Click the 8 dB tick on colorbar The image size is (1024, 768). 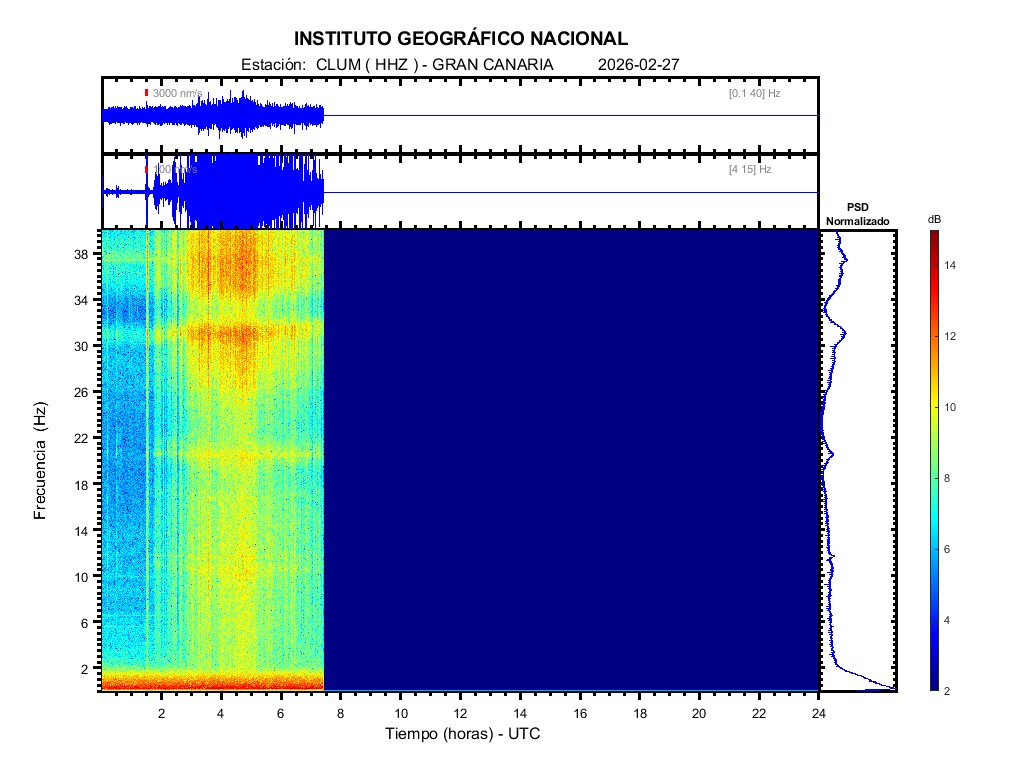[953, 479]
